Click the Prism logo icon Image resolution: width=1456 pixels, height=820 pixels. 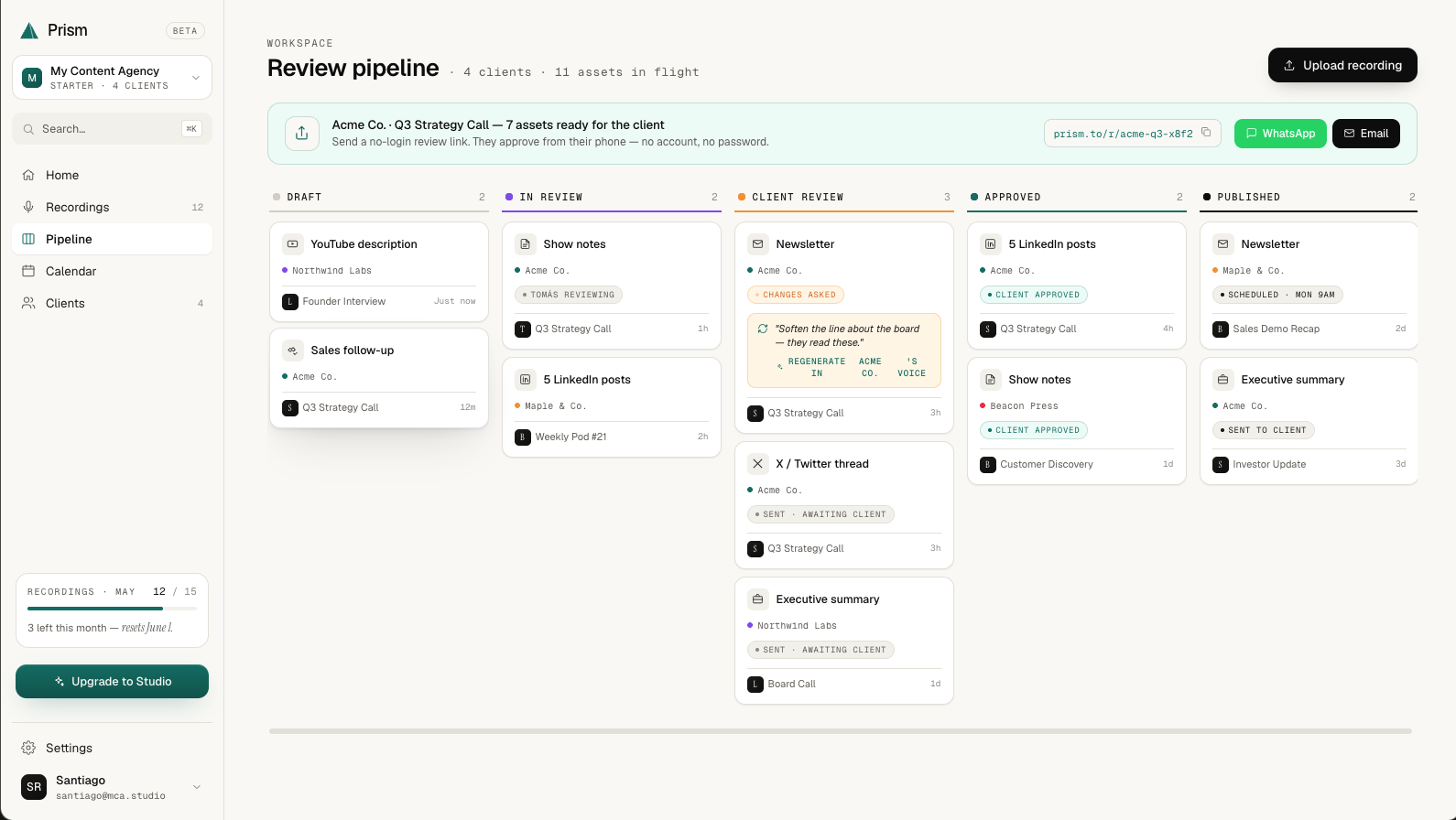tap(30, 30)
